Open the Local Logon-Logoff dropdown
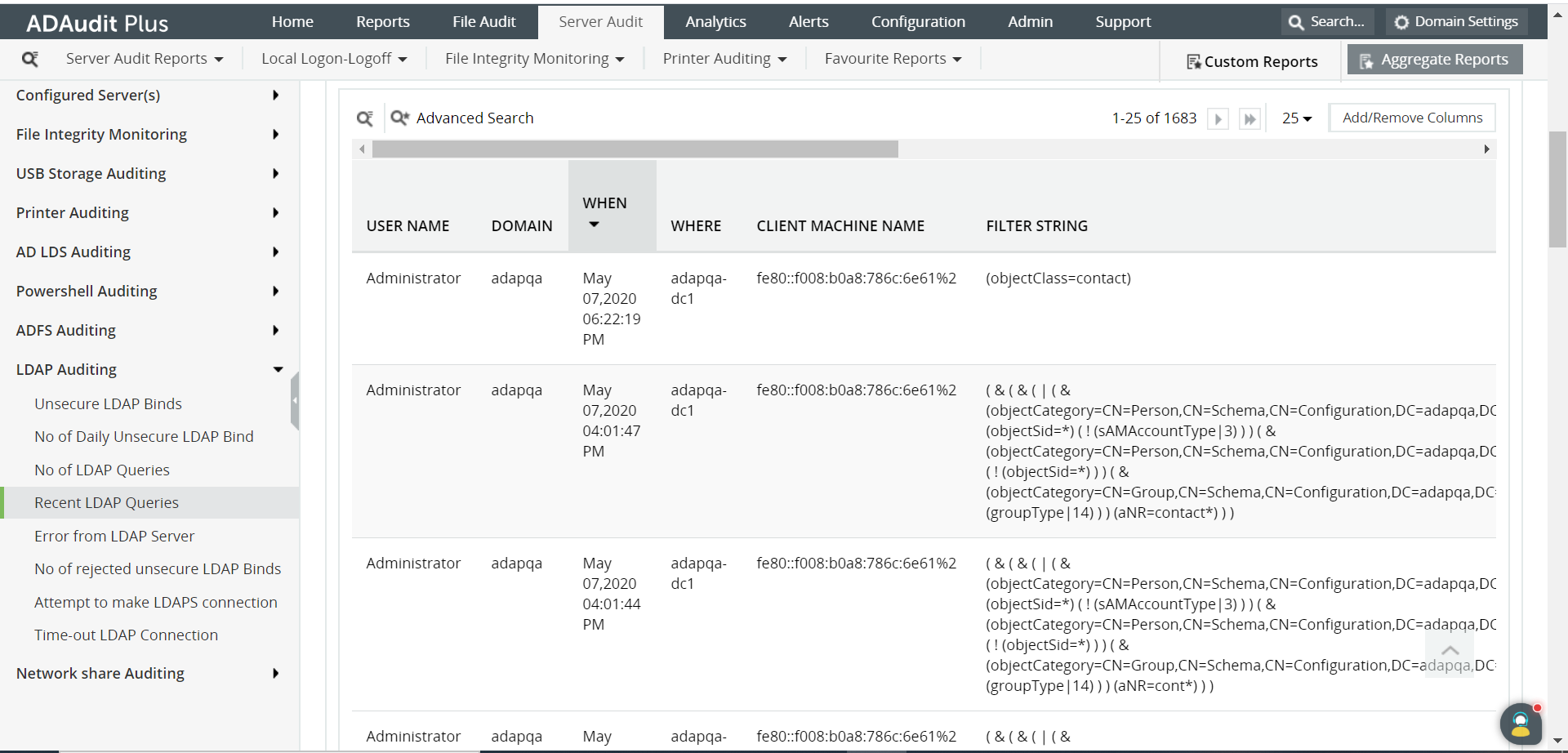Viewport: 1568px width, 753px height. point(333,59)
